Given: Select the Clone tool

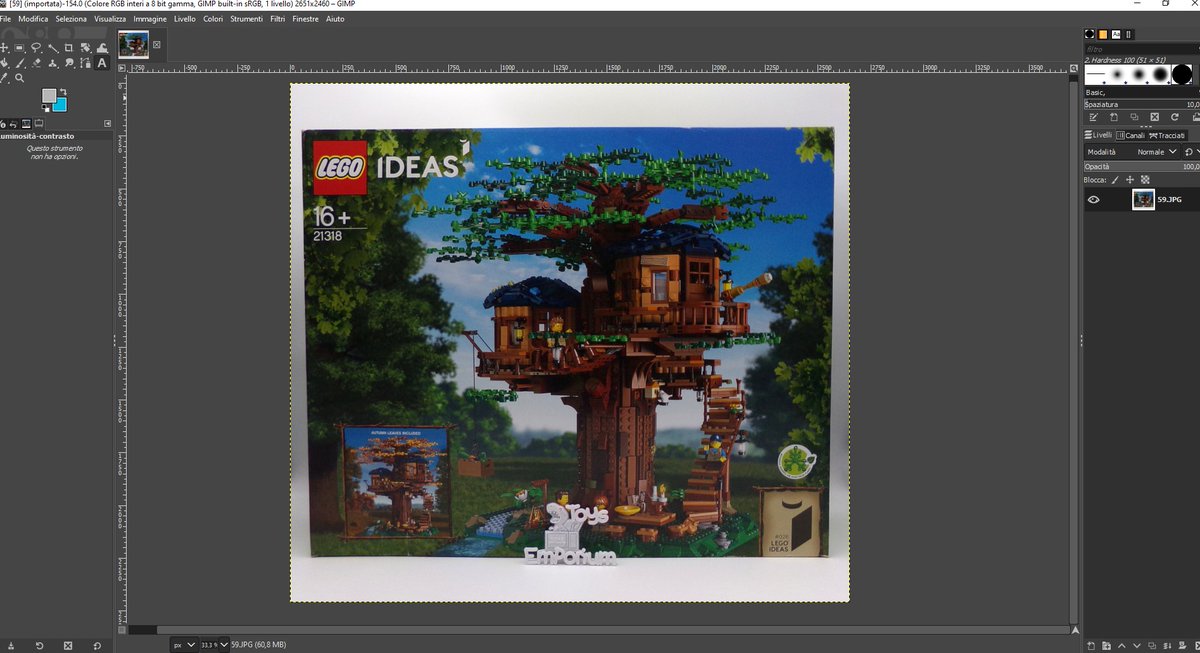Looking at the screenshot, I should 53,63.
